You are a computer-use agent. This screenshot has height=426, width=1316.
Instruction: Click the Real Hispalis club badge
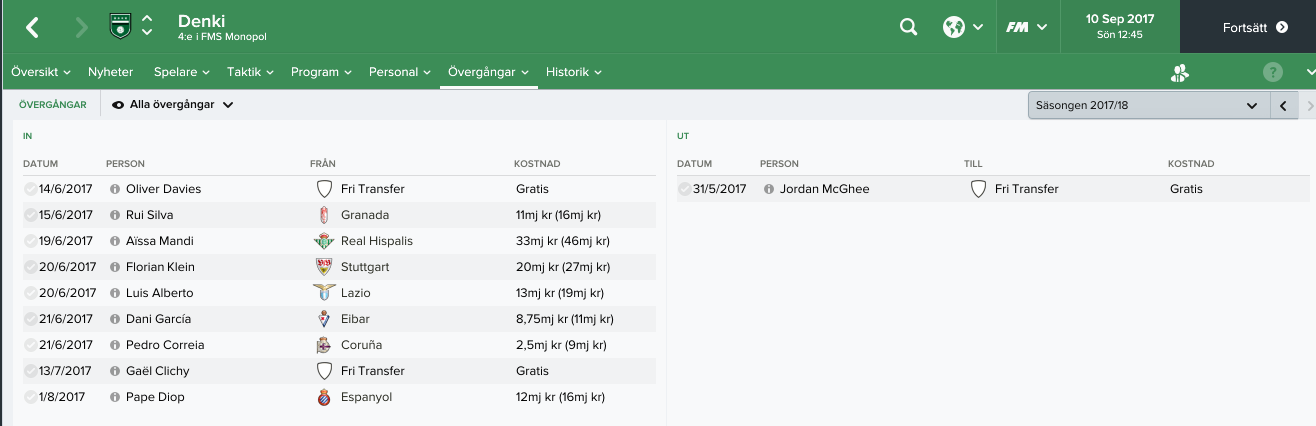[x=323, y=241]
